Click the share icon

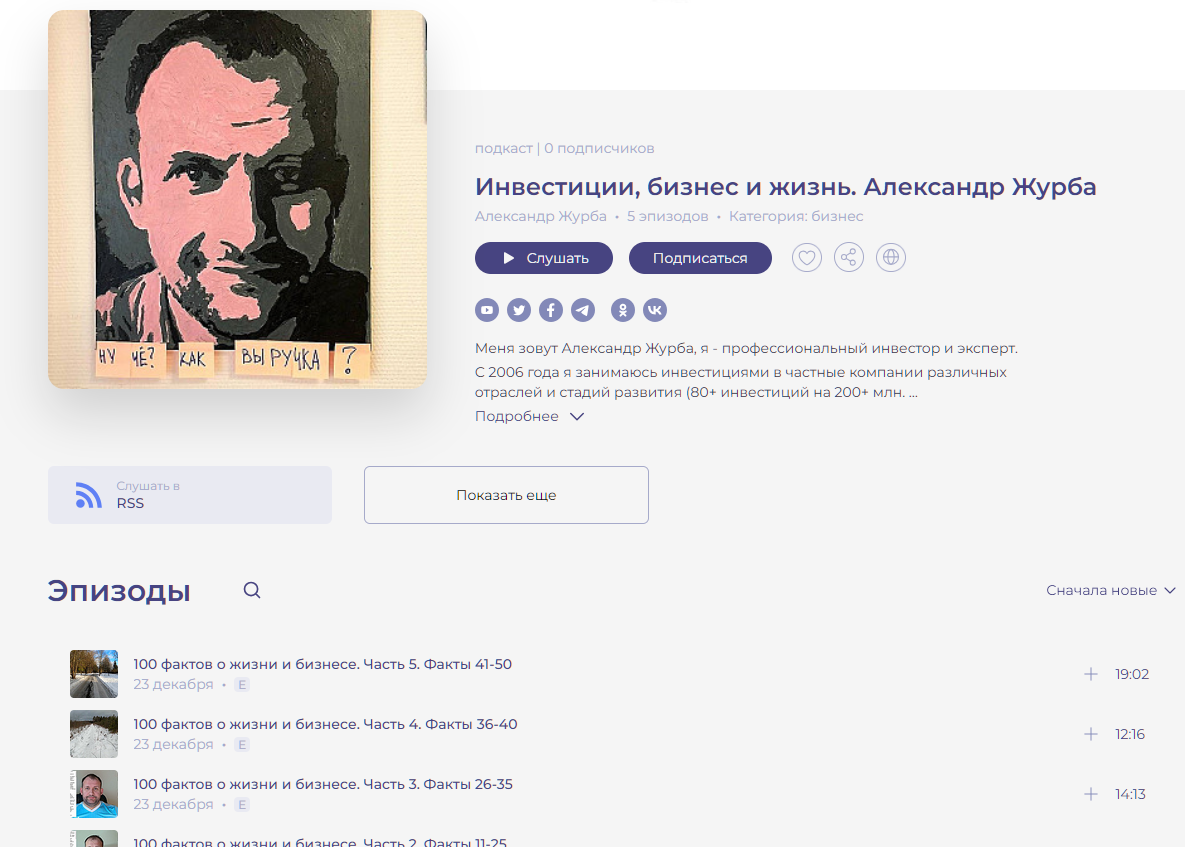pos(849,258)
